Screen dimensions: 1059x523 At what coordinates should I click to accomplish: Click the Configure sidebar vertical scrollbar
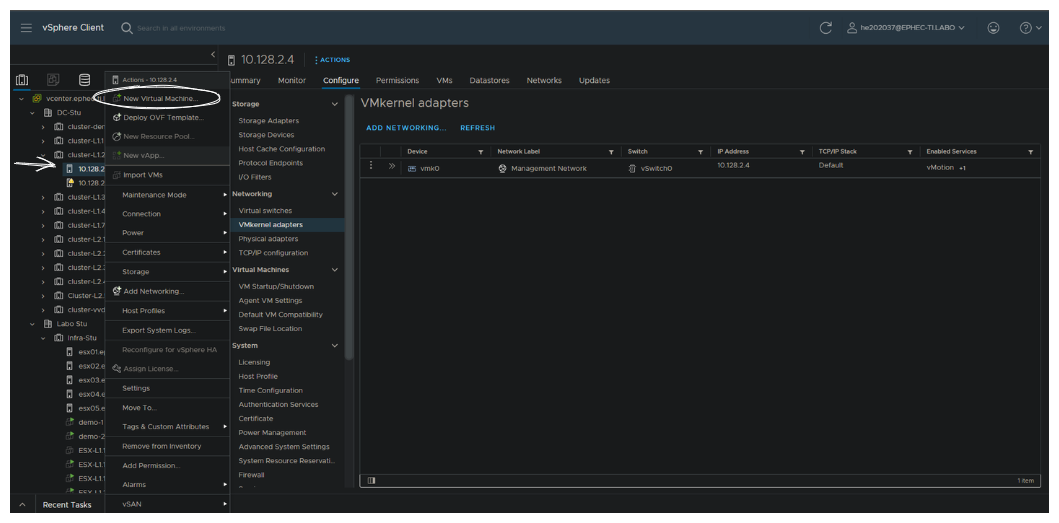pos(349,228)
